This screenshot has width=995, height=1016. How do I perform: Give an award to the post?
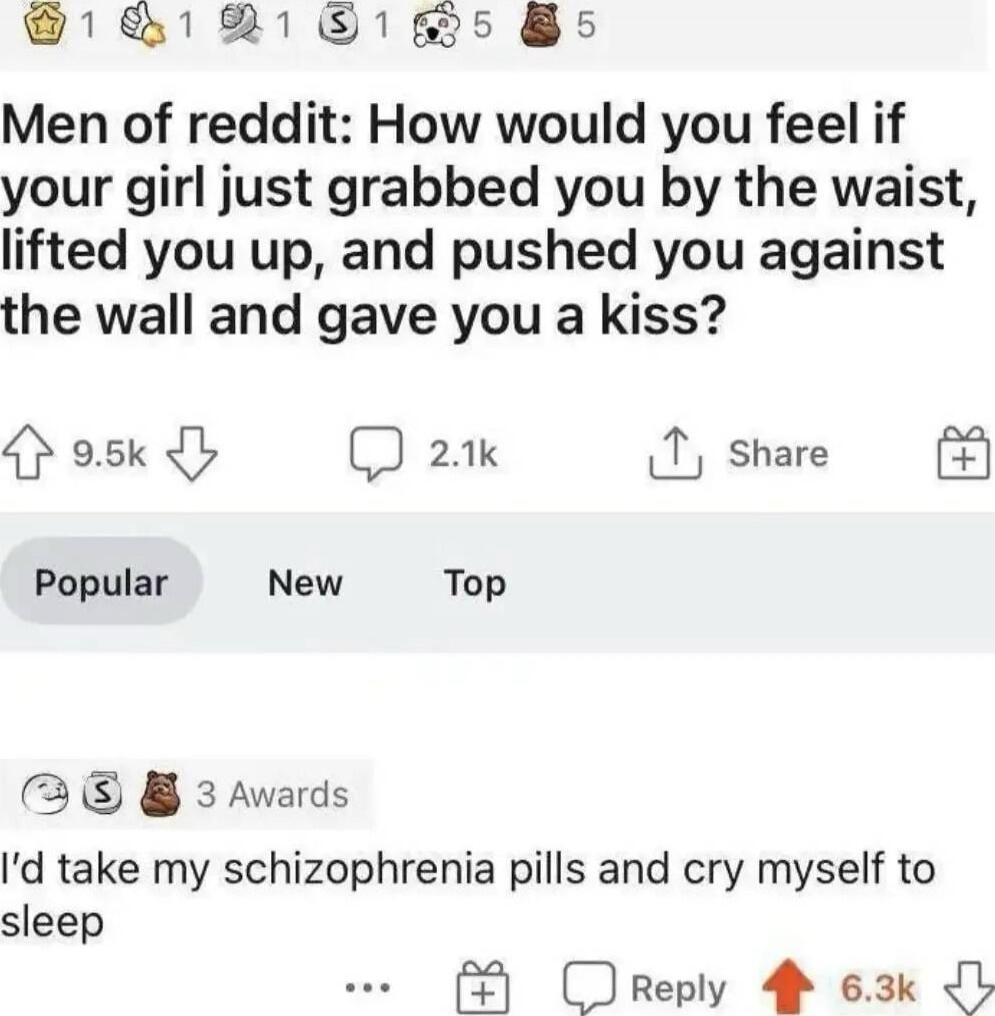[x=963, y=452]
